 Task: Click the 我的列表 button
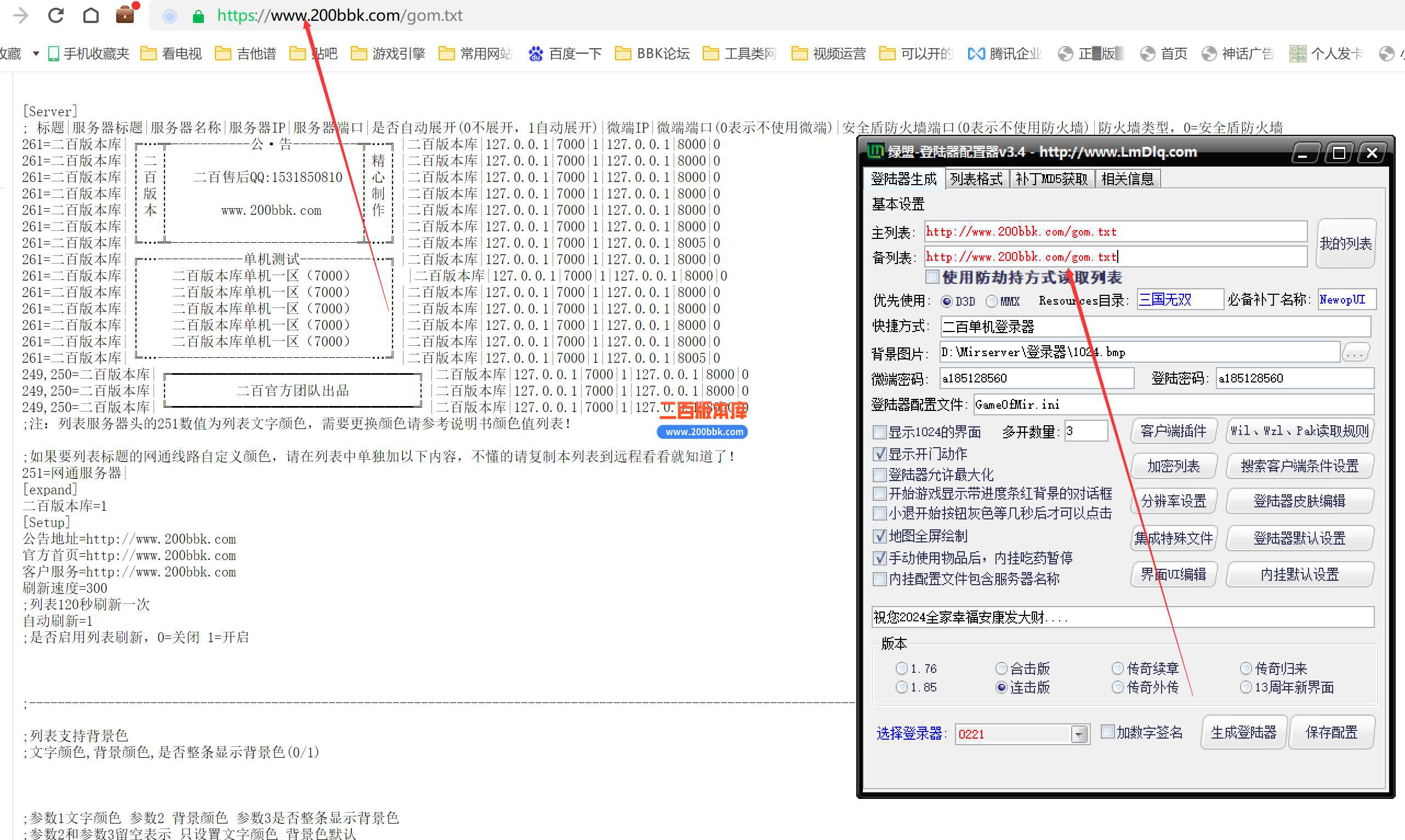tap(1346, 243)
